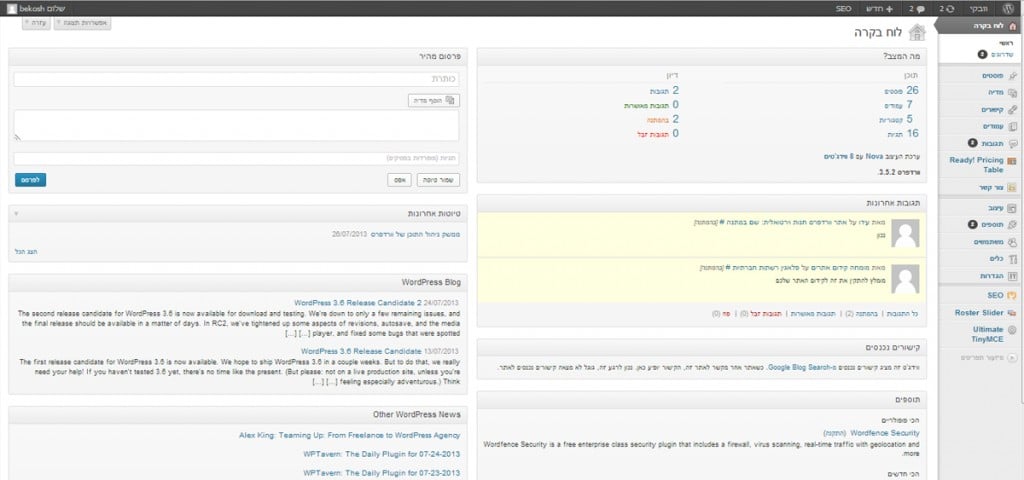Screen dimensions: 1024x480
Task: Click the Save Draft button in Quick Press
Action: 438,180
